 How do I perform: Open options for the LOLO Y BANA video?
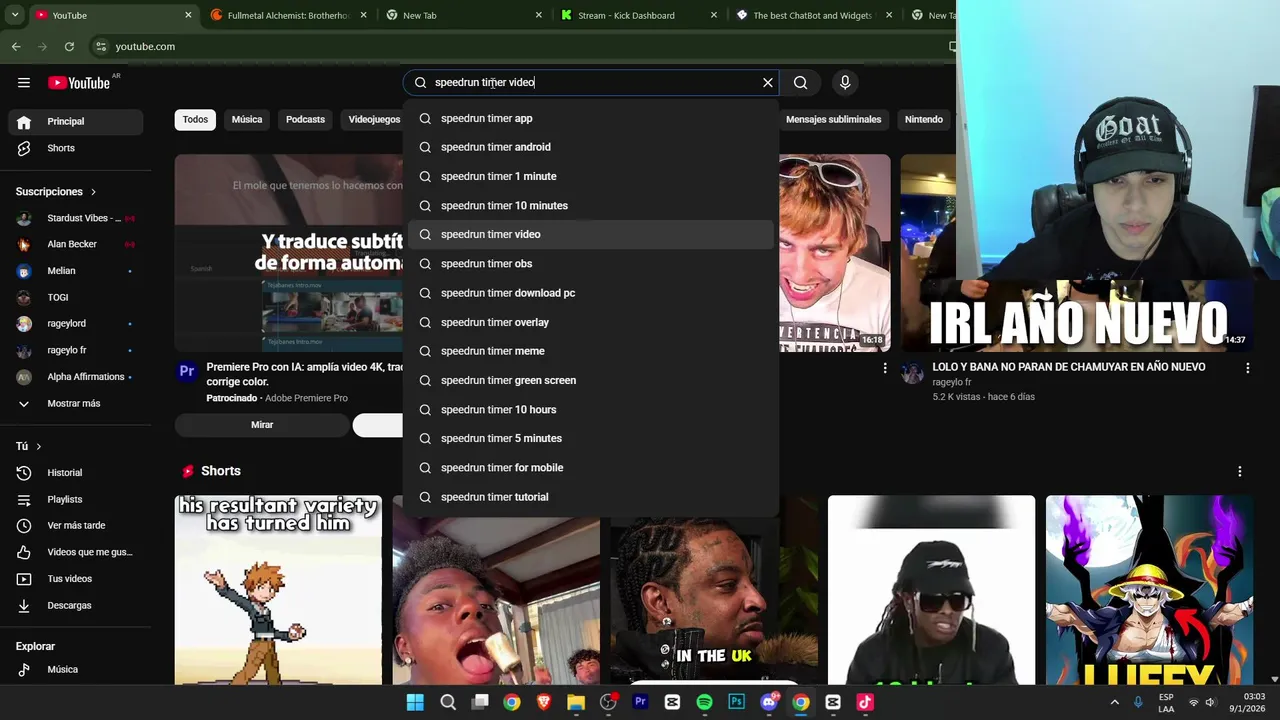coord(1247,368)
